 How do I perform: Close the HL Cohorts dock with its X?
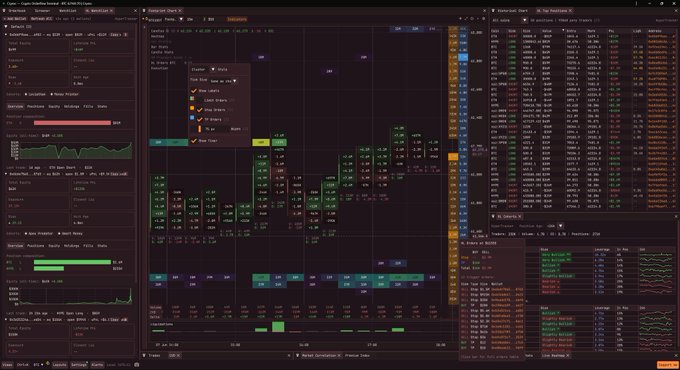tap(676, 216)
